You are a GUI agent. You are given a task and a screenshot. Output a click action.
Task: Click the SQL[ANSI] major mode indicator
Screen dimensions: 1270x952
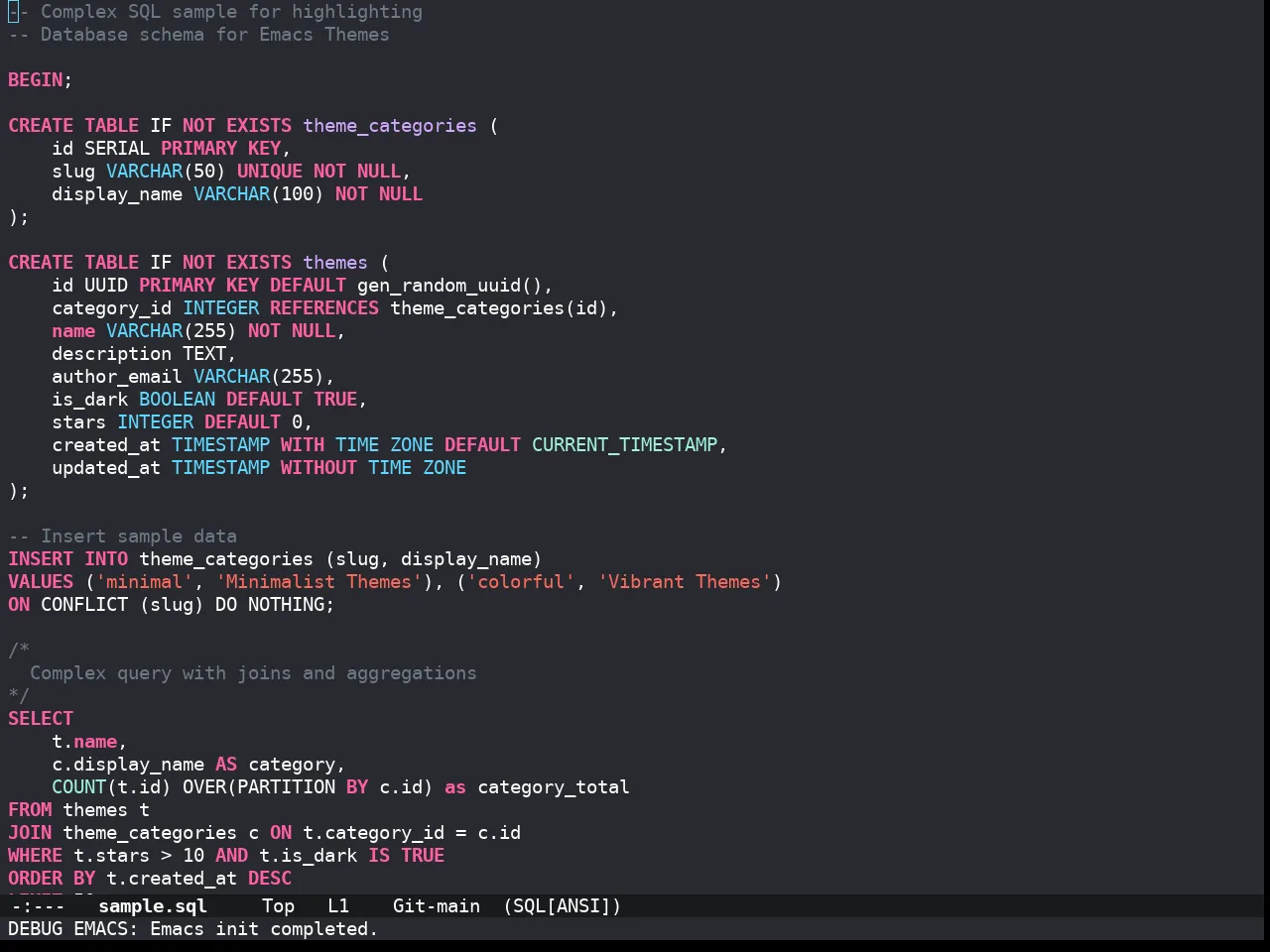click(x=562, y=905)
